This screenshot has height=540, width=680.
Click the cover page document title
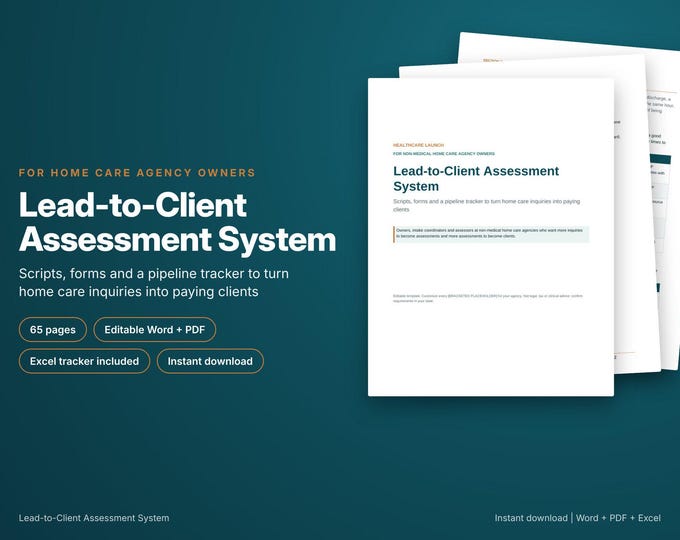coord(476,179)
